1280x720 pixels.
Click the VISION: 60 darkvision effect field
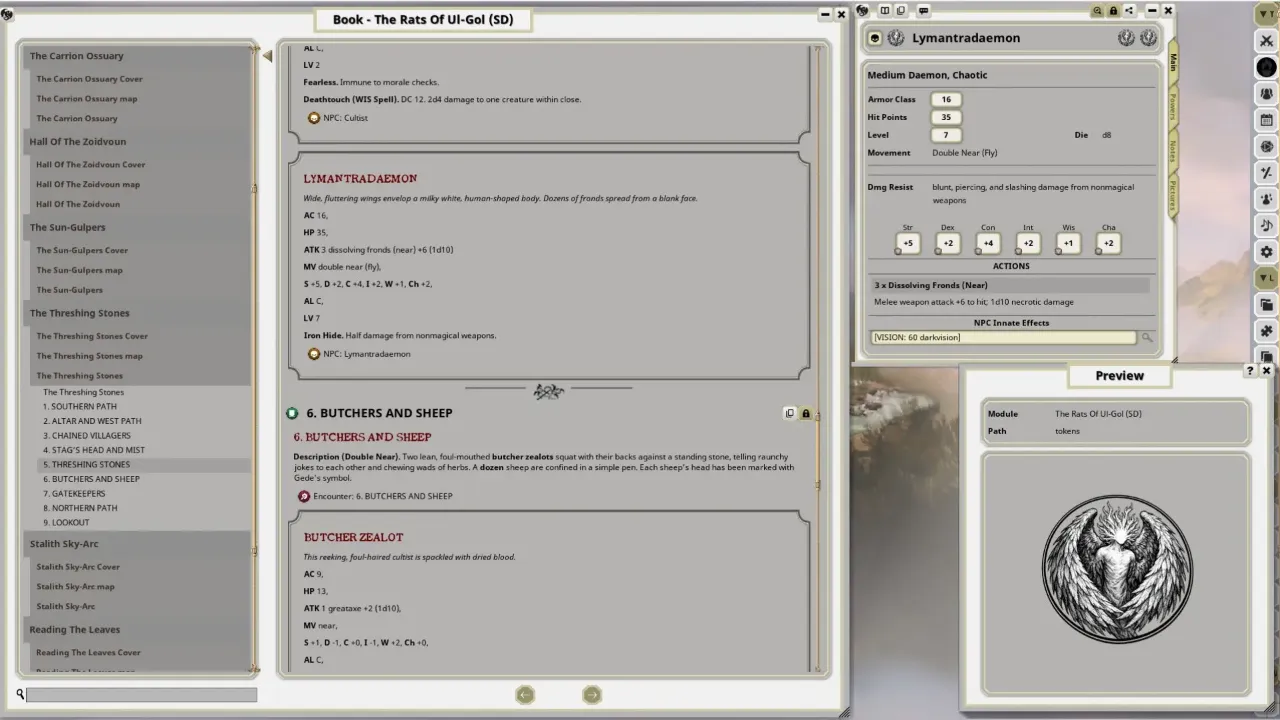(1003, 338)
